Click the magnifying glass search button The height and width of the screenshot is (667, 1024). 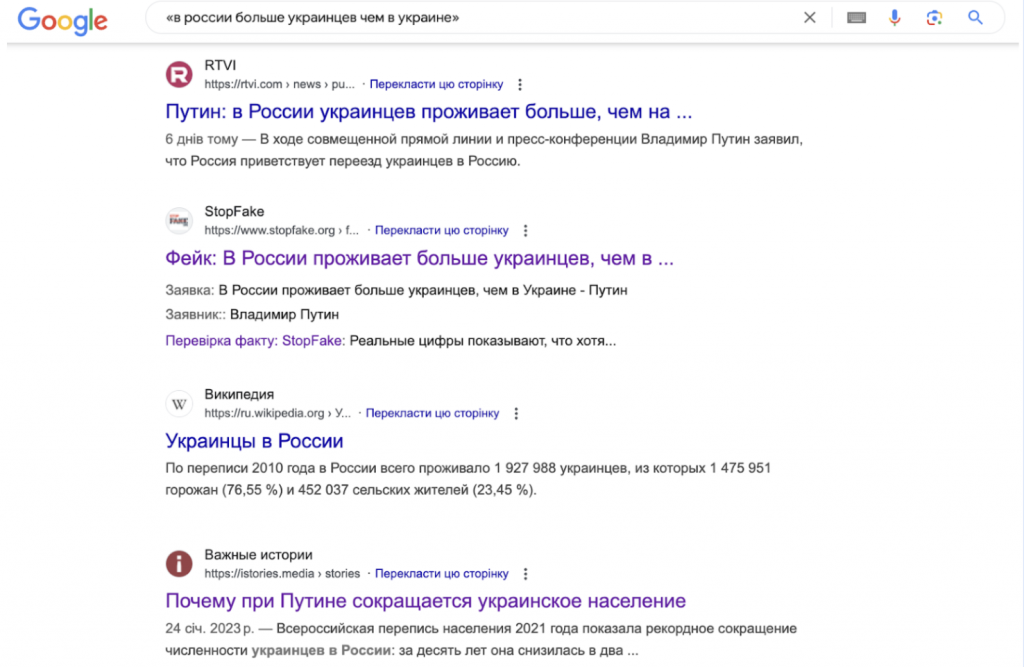tap(975, 18)
